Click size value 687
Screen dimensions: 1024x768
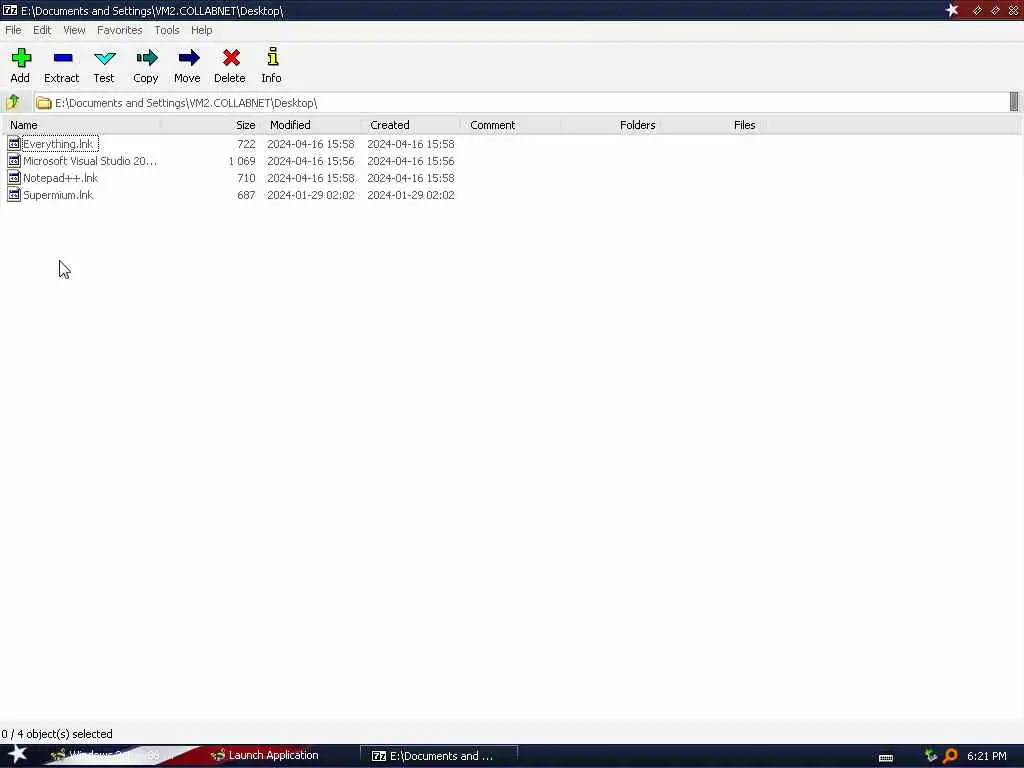[x=246, y=195]
